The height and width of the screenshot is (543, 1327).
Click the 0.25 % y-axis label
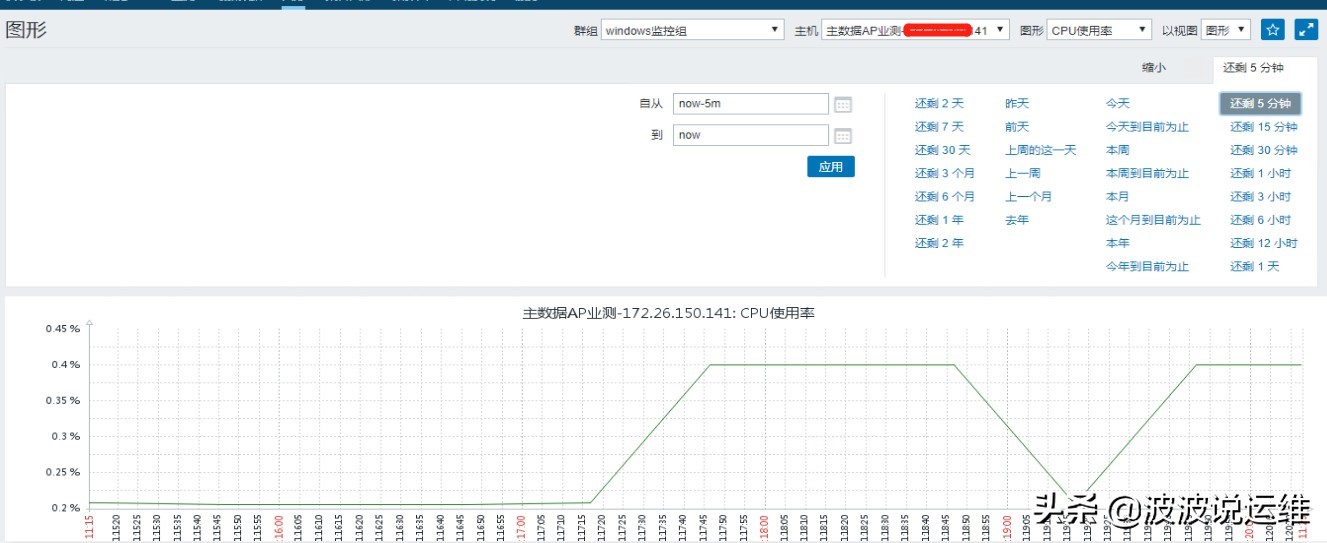pos(61,472)
